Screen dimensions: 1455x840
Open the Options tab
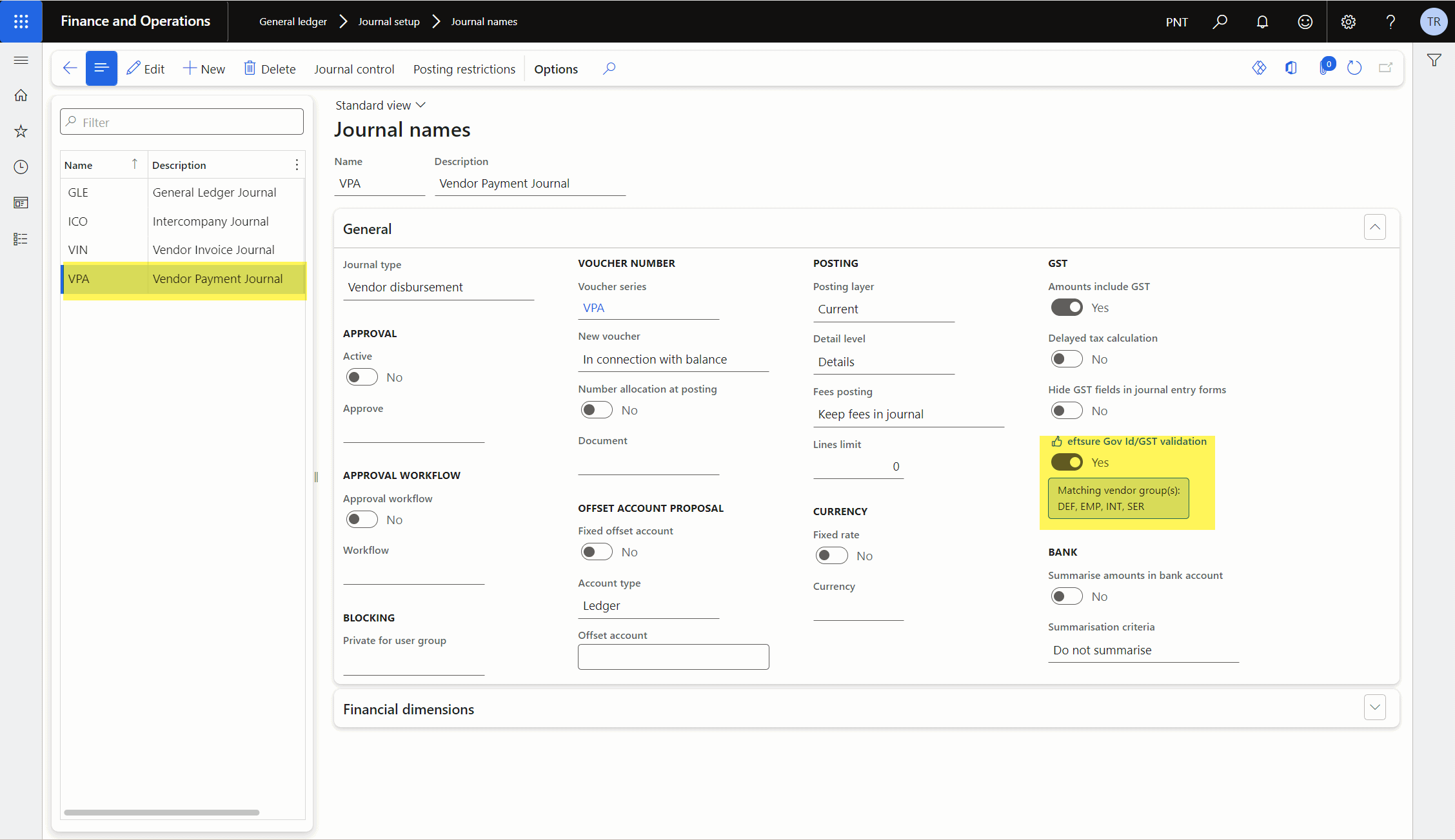[x=556, y=69]
